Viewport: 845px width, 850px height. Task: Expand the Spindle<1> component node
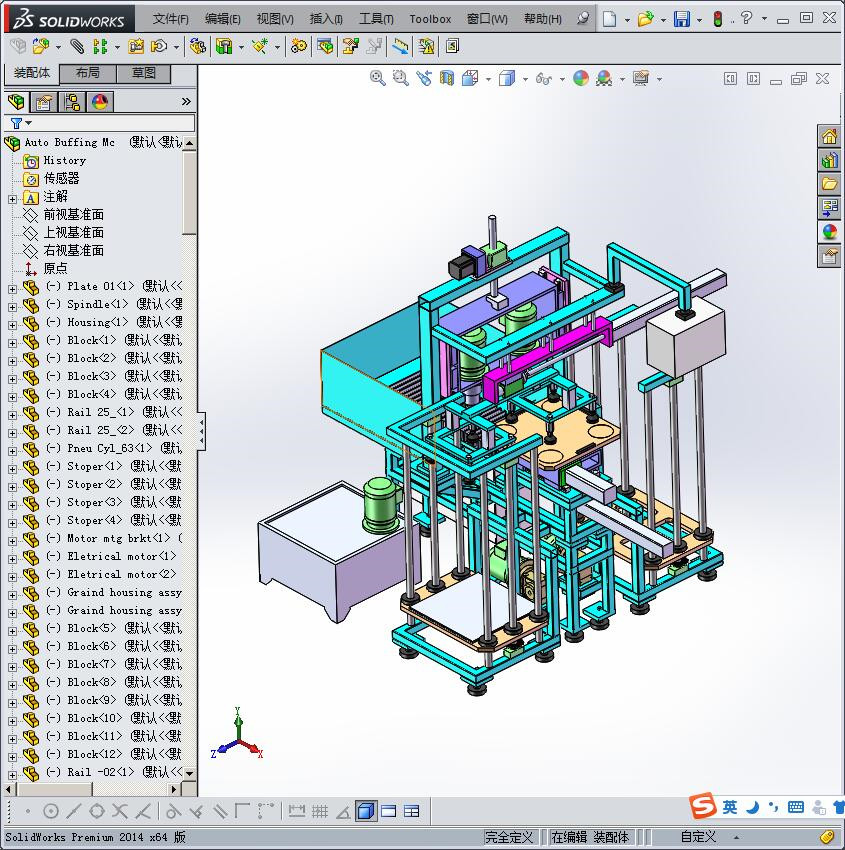coord(12,307)
